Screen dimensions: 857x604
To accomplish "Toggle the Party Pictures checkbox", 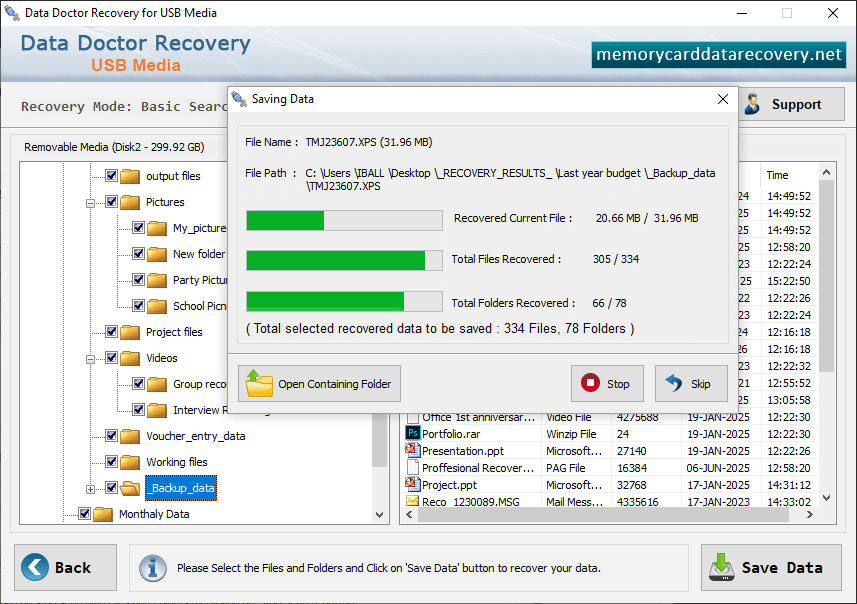I will [x=138, y=280].
